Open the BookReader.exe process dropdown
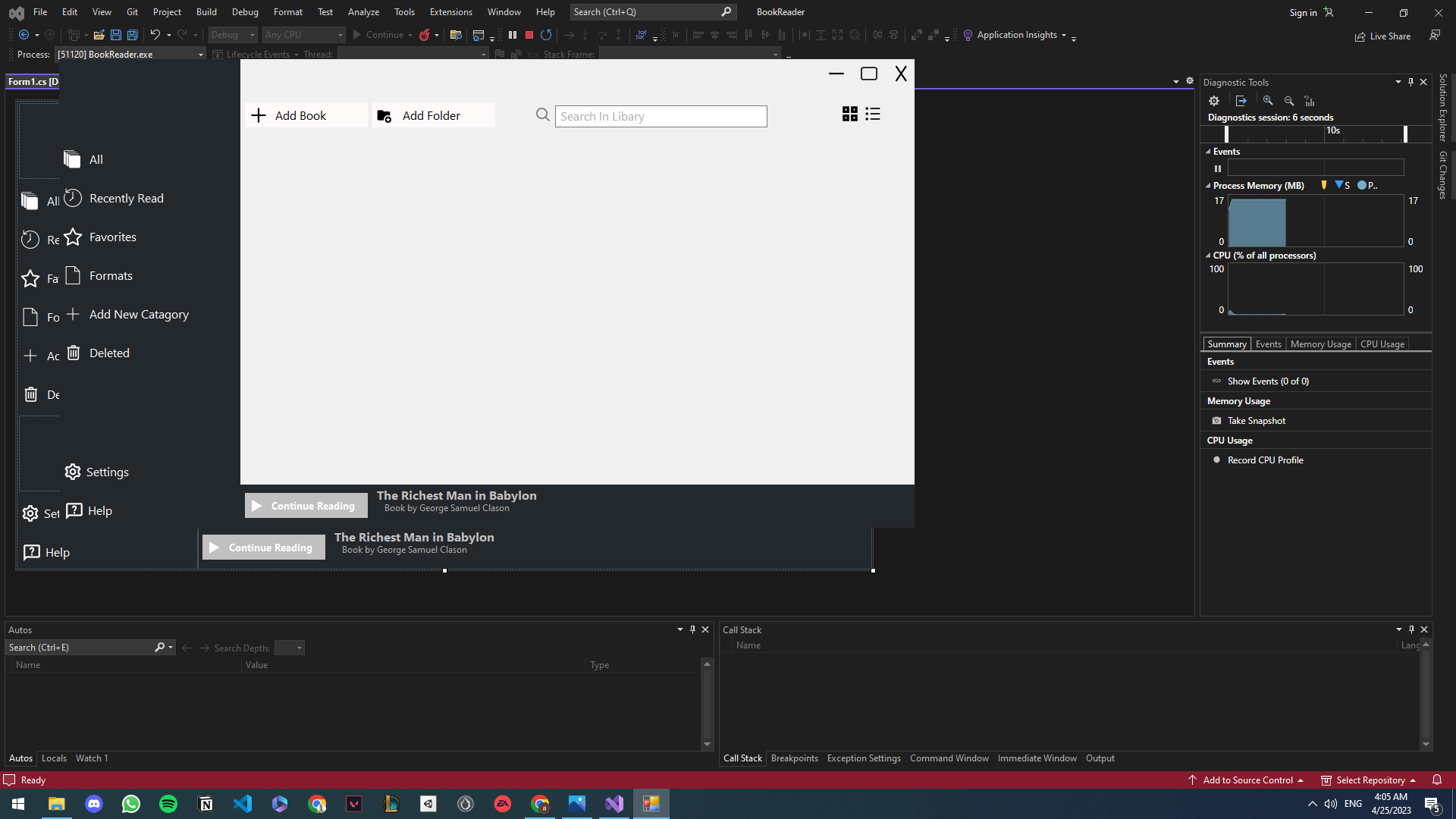 click(199, 54)
